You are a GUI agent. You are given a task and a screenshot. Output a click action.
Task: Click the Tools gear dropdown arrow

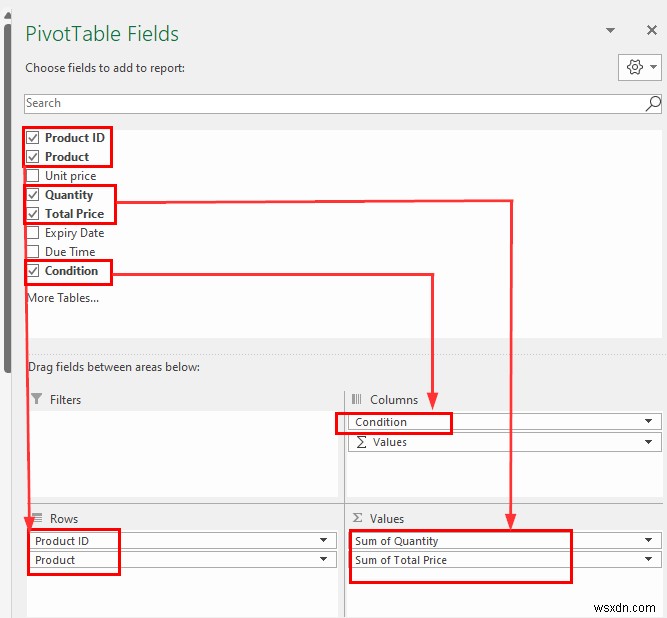click(x=653, y=67)
